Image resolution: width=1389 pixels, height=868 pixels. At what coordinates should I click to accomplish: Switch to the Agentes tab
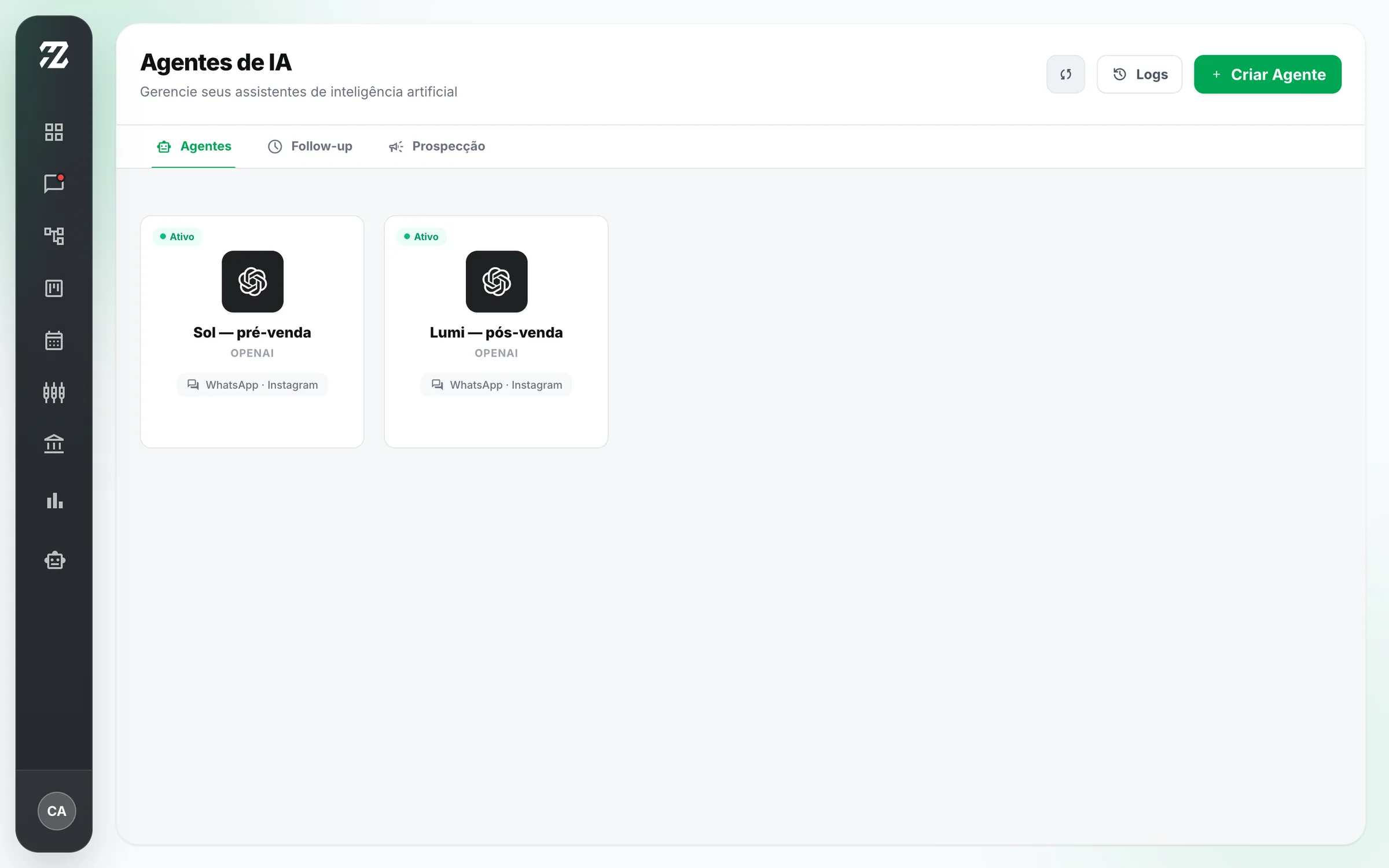coord(193,146)
